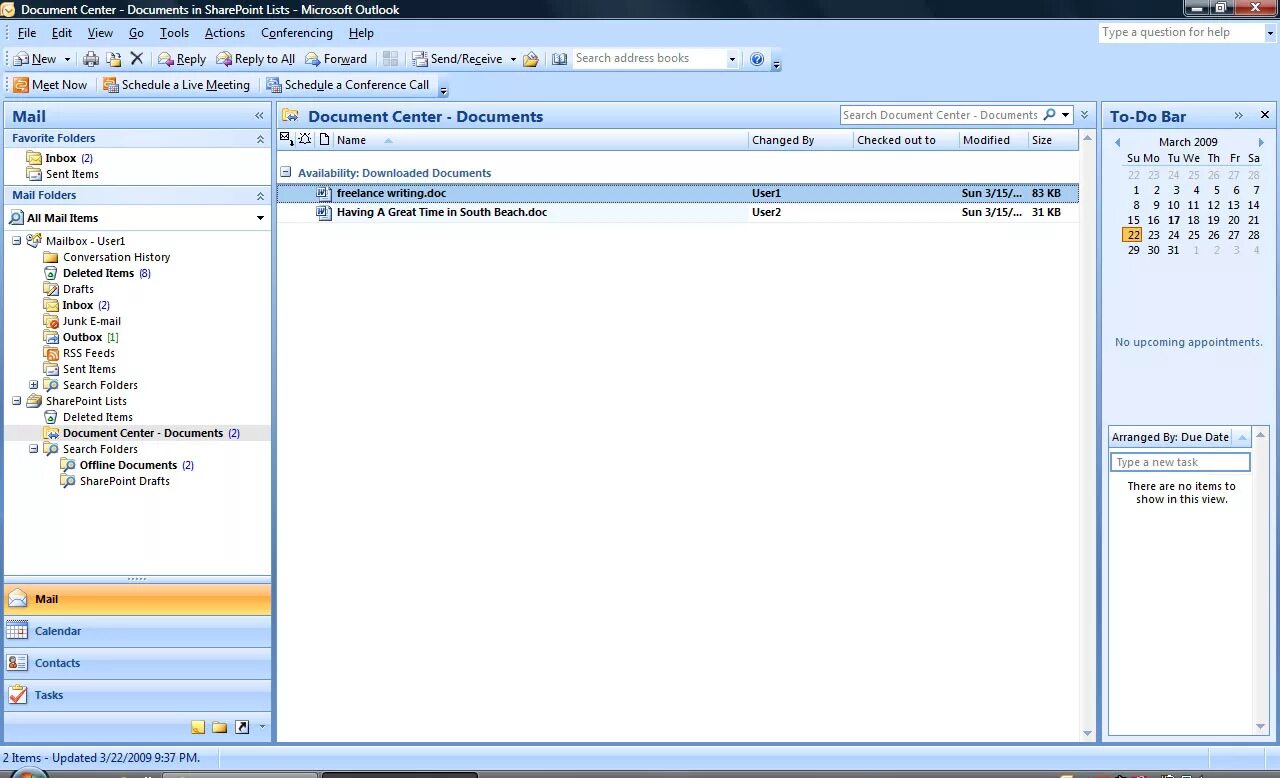This screenshot has width=1280, height=778.
Task: Click the Search Document Center field
Action: click(x=940, y=115)
